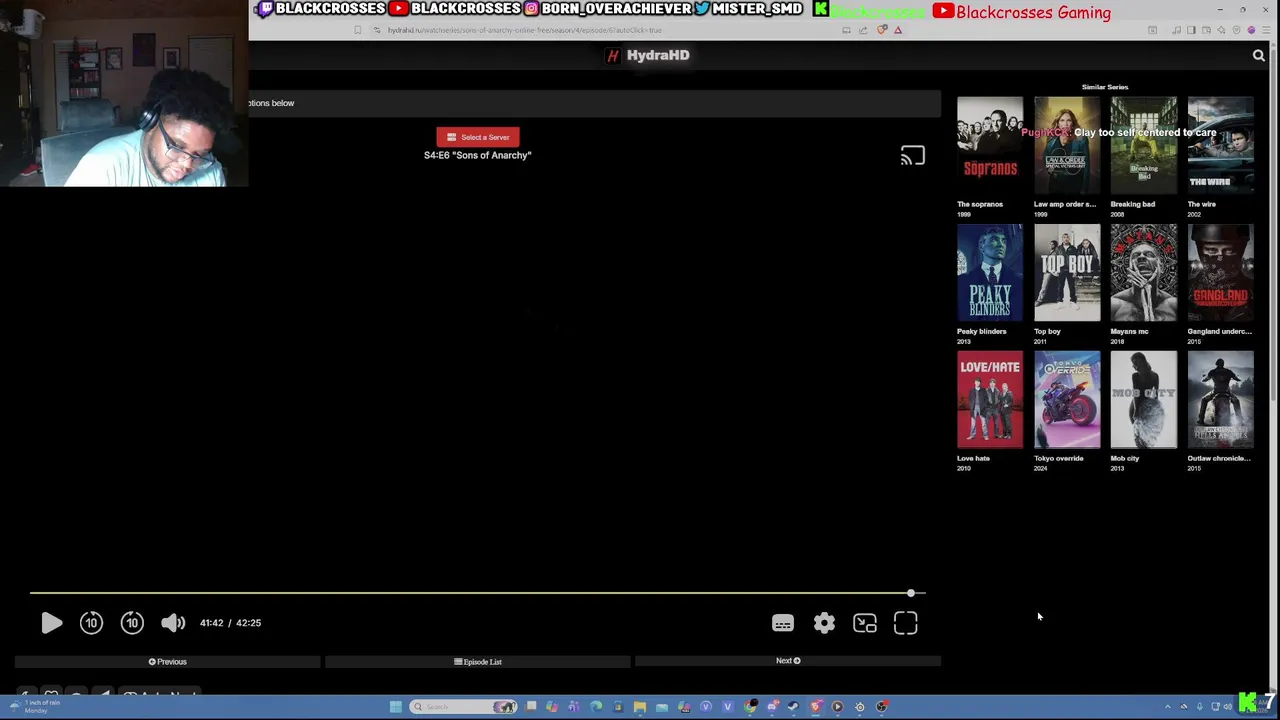The image size is (1280, 720).
Task: Click the '41:42 / 42:25' time readout
Action: [230, 623]
